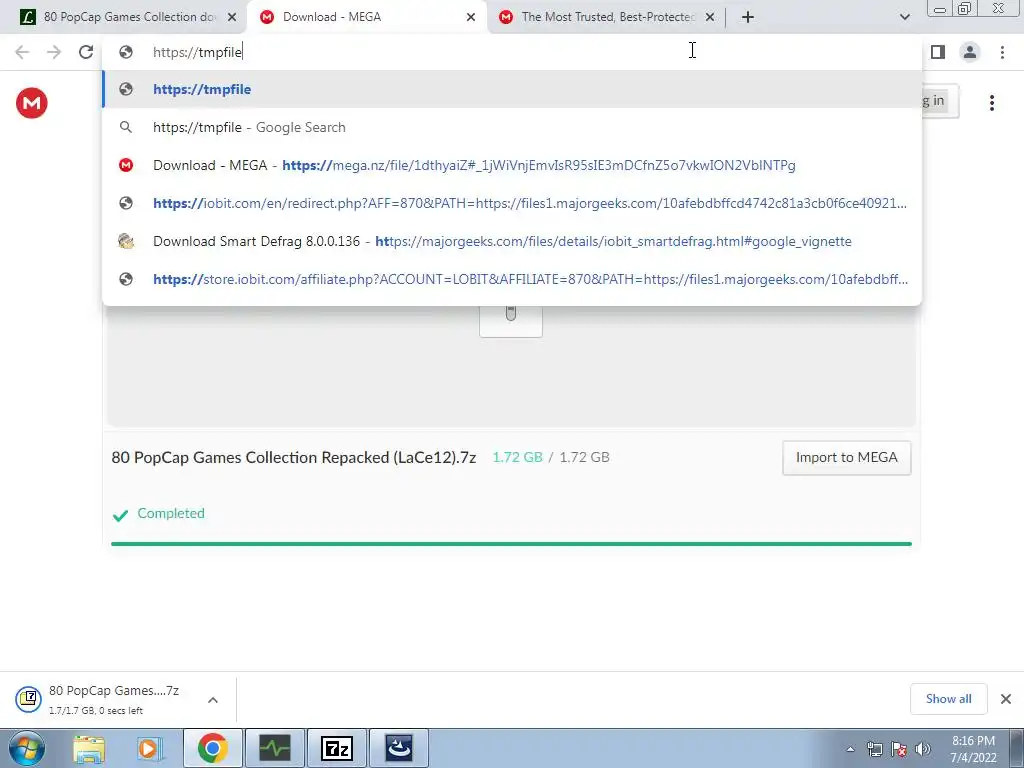Close the 80 PopCap Games Collection tab
Screen dimensions: 1024x768
pyautogui.click(x=232, y=17)
